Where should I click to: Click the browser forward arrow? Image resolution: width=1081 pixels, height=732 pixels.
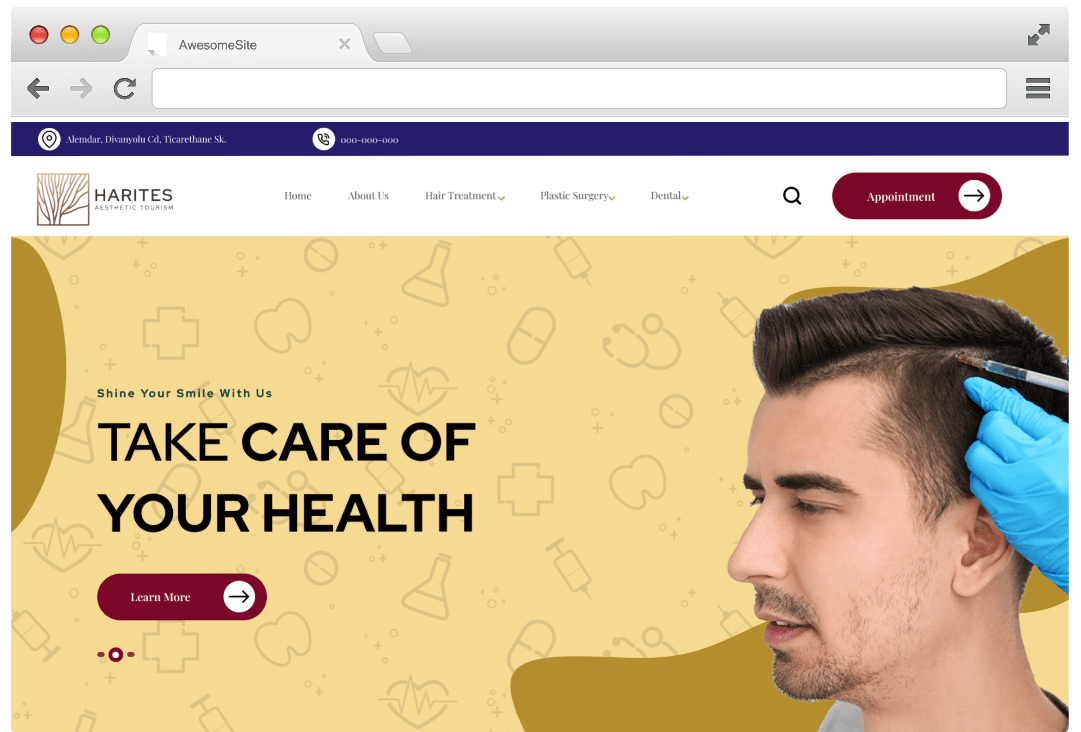tap(81, 88)
